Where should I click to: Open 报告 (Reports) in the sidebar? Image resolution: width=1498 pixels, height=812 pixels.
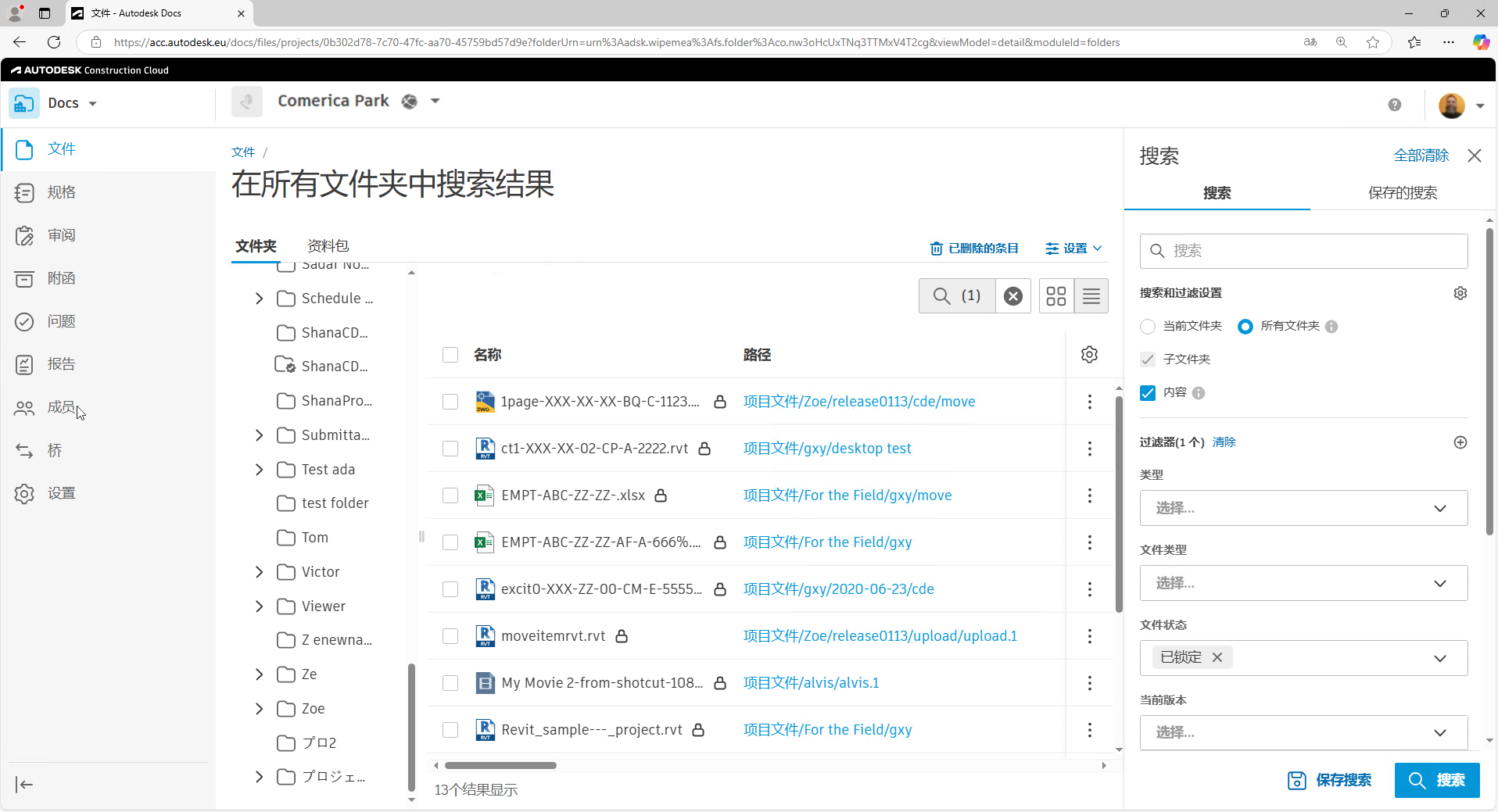[61, 364]
